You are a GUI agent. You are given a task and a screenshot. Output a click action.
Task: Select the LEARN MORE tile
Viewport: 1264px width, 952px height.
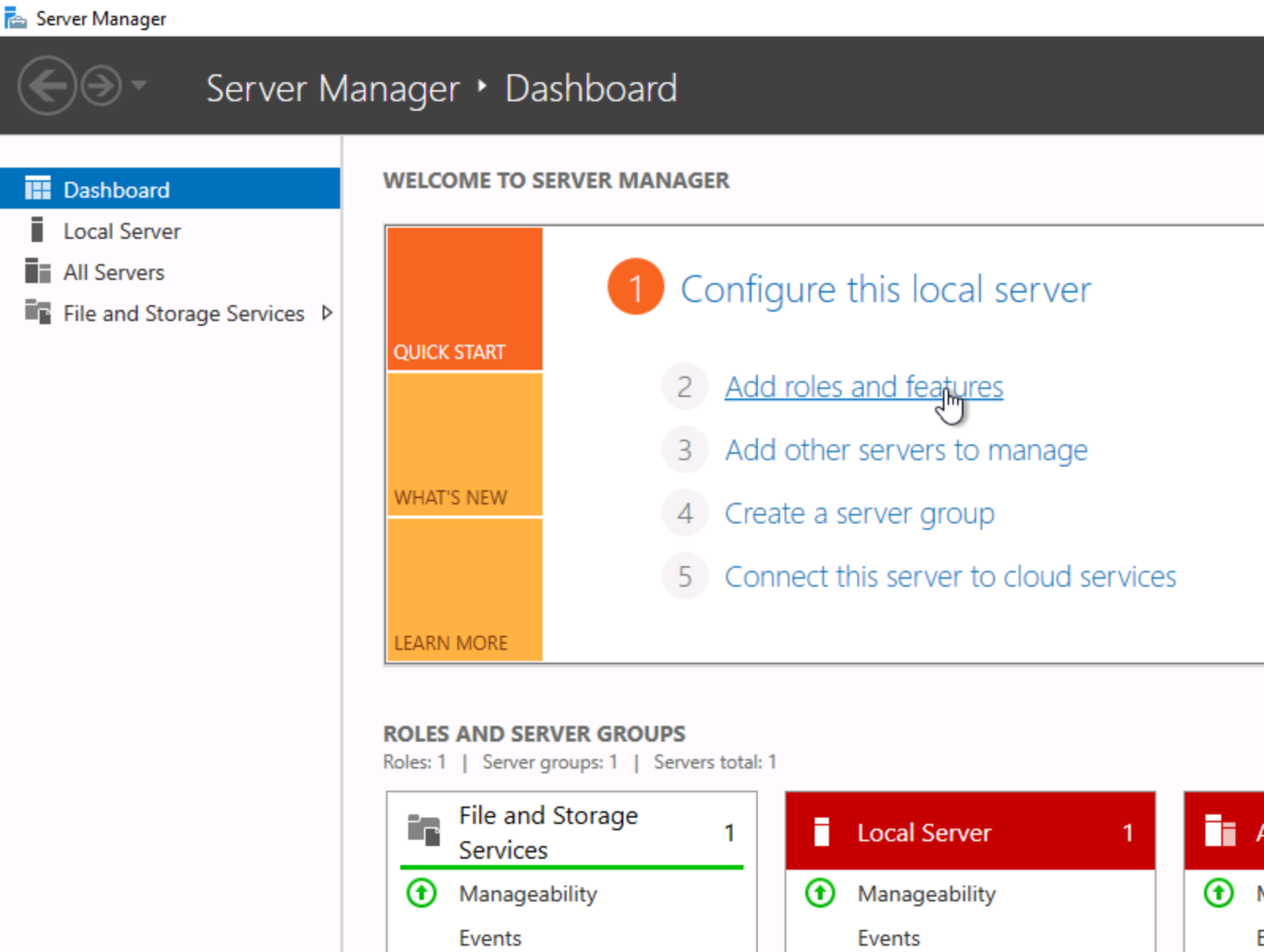[465, 590]
